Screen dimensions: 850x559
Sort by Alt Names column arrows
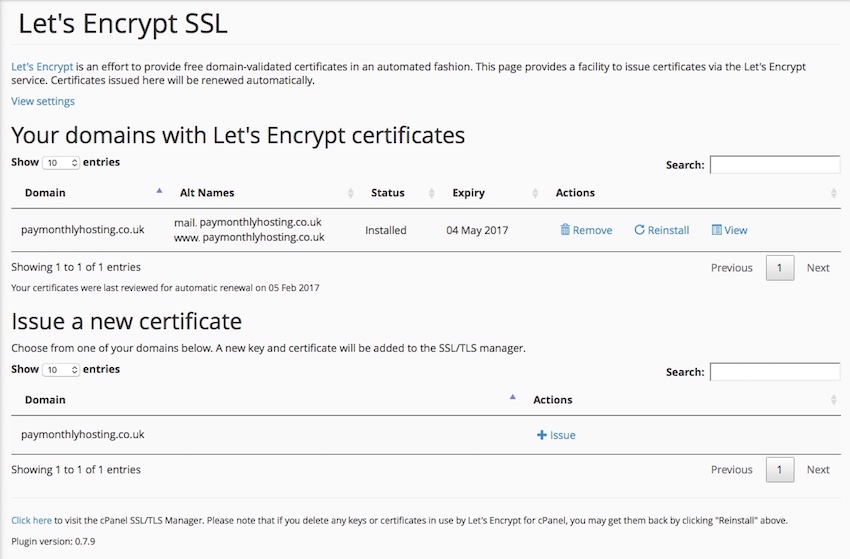tap(351, 193)
